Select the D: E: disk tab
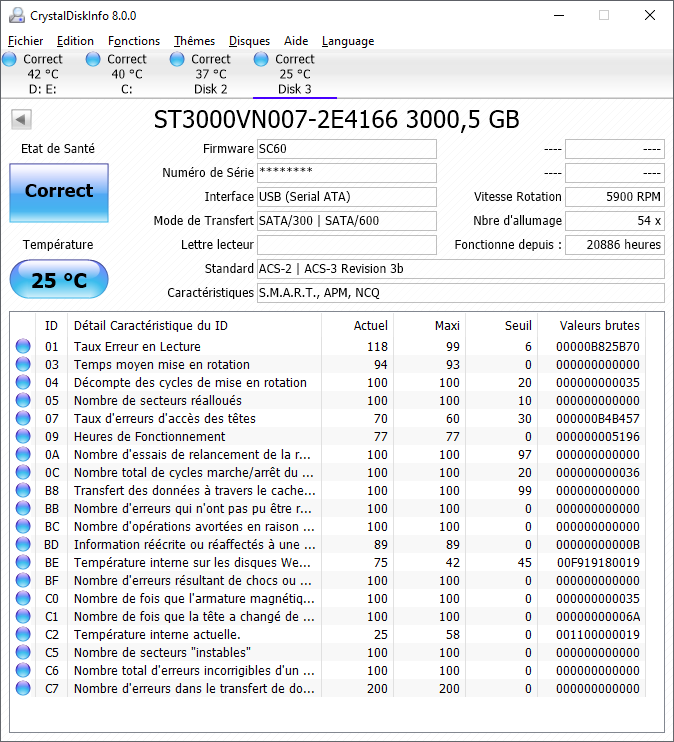Screen dimensions: 674x742 pyautogui.click(x=42, y=74)
